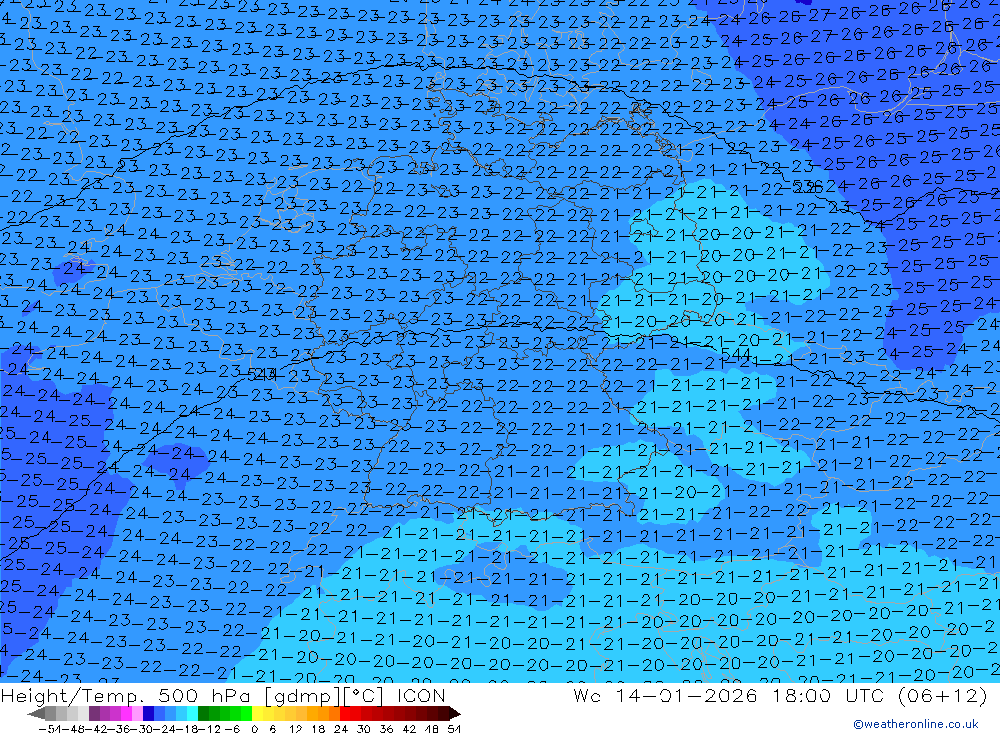The image size is (1000, 733).
Task: Select the '500 hPa' level label
Action: pyautogui.click(x=205, y=696)
